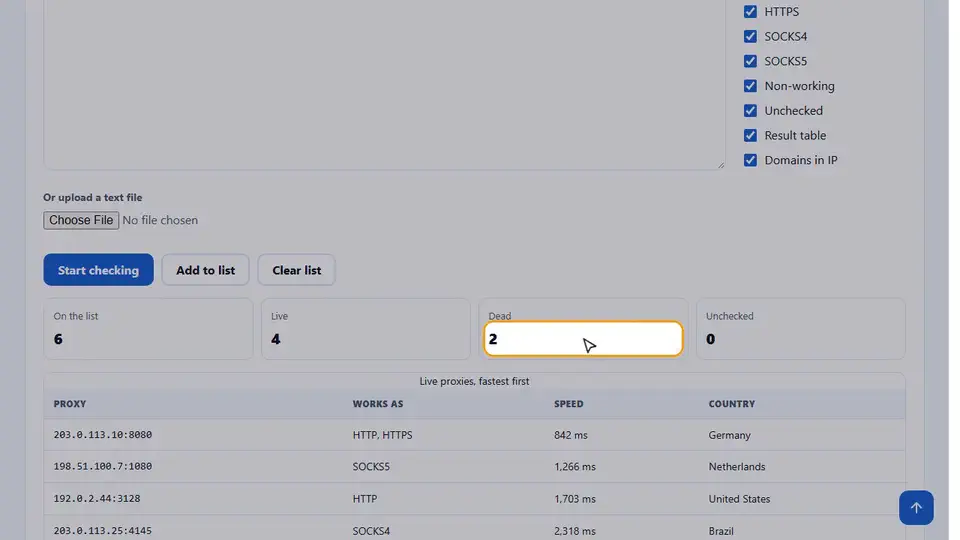Screen dimensions: 960x540
Task: Click the Choose File button
Action: [81, 220]
